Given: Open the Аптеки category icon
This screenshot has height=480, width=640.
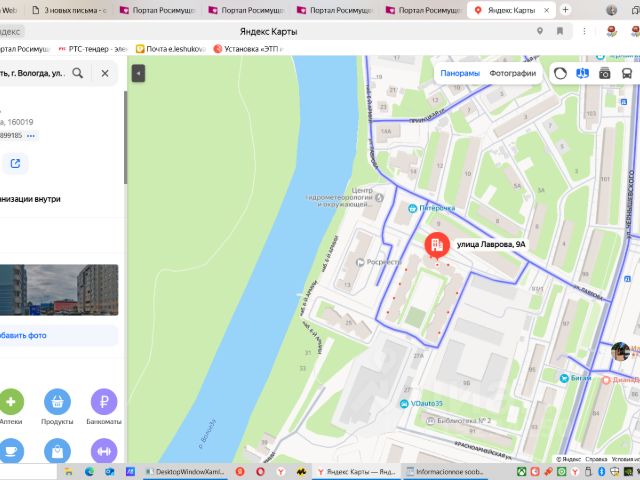Looking at the screenshot, I should [11, 402].
